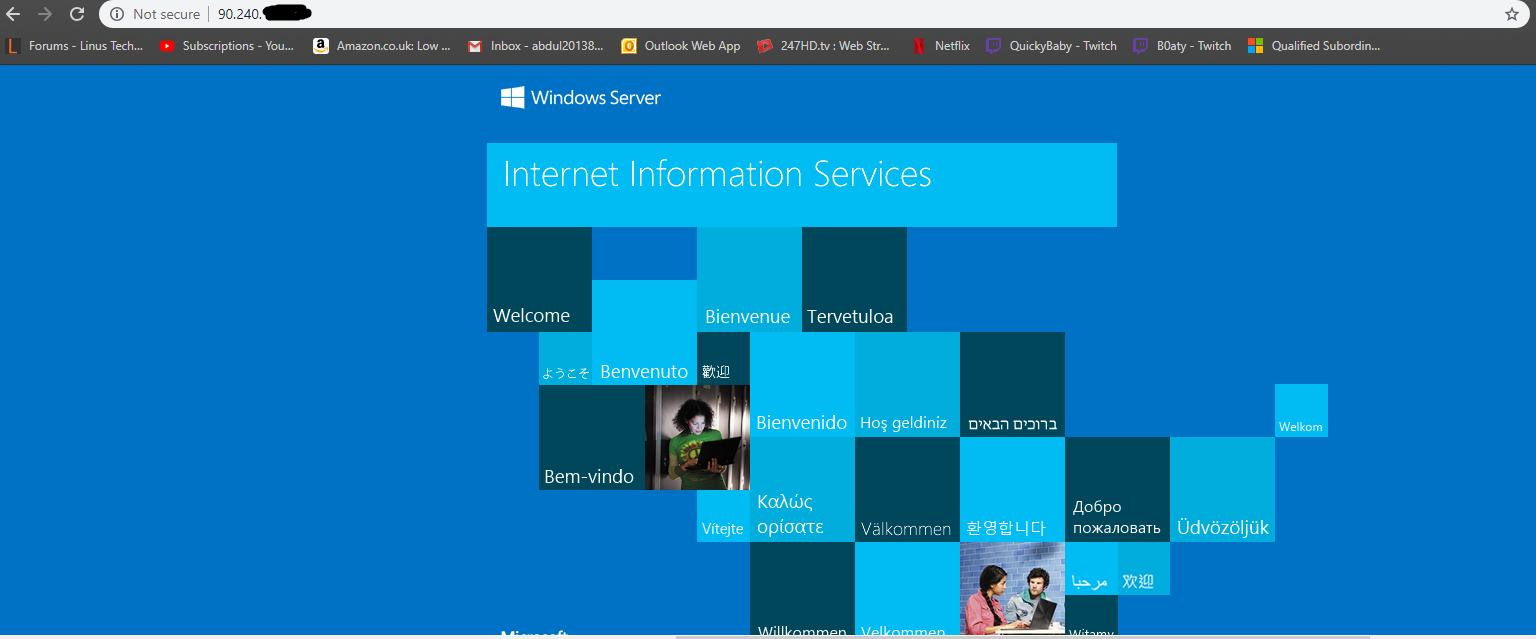Image resolution: width=1536 pixels, height=639 pixels.
Task: Click the Bienvenido tile
Action: click(802, 384)
